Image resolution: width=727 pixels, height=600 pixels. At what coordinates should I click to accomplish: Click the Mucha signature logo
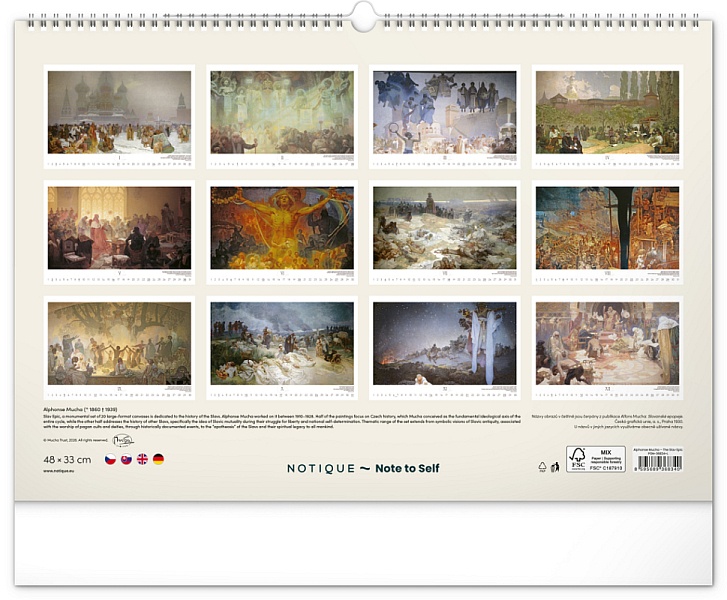[123, 440]
